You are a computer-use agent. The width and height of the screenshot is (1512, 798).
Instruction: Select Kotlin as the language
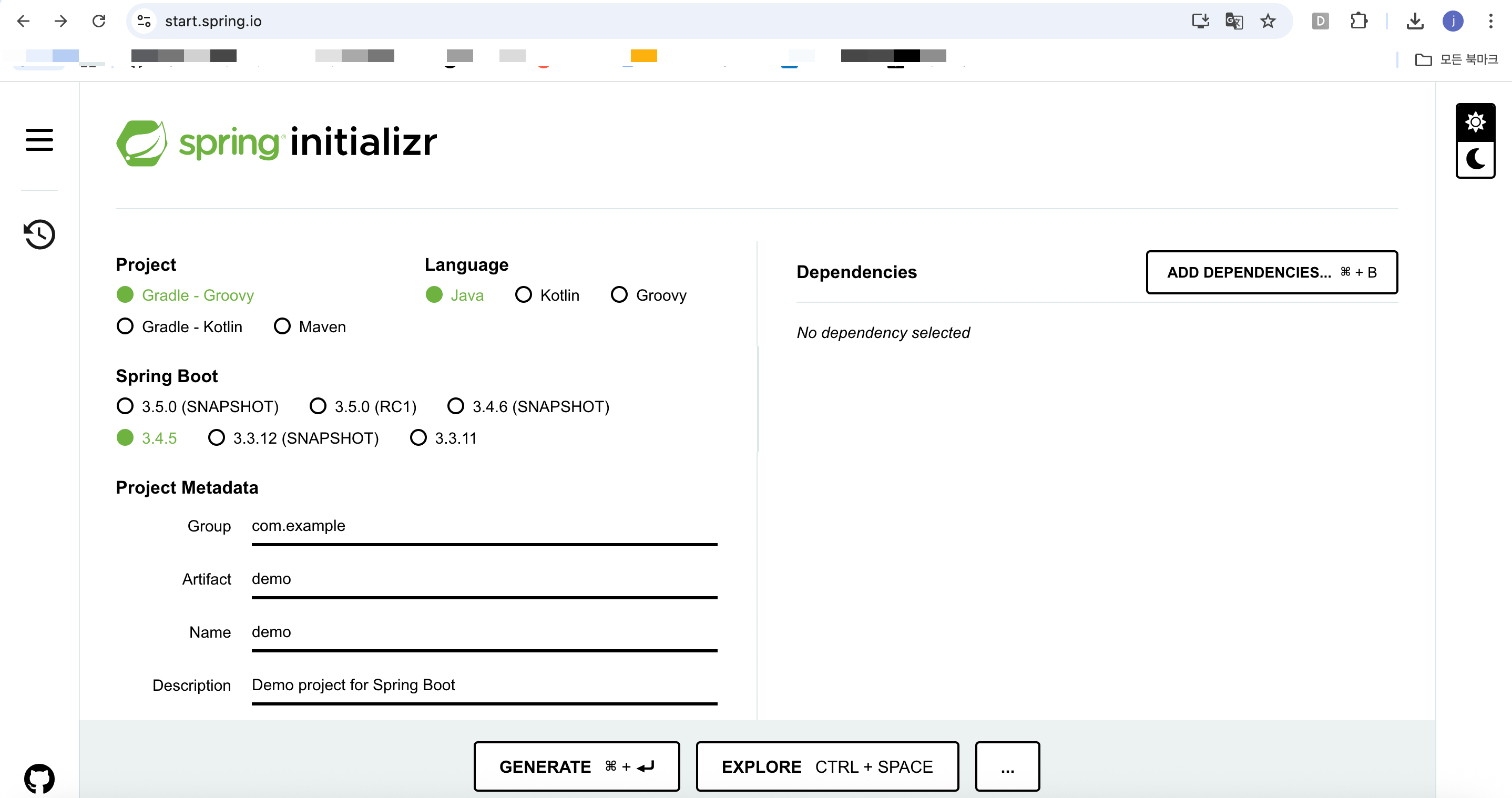(523, 294)
